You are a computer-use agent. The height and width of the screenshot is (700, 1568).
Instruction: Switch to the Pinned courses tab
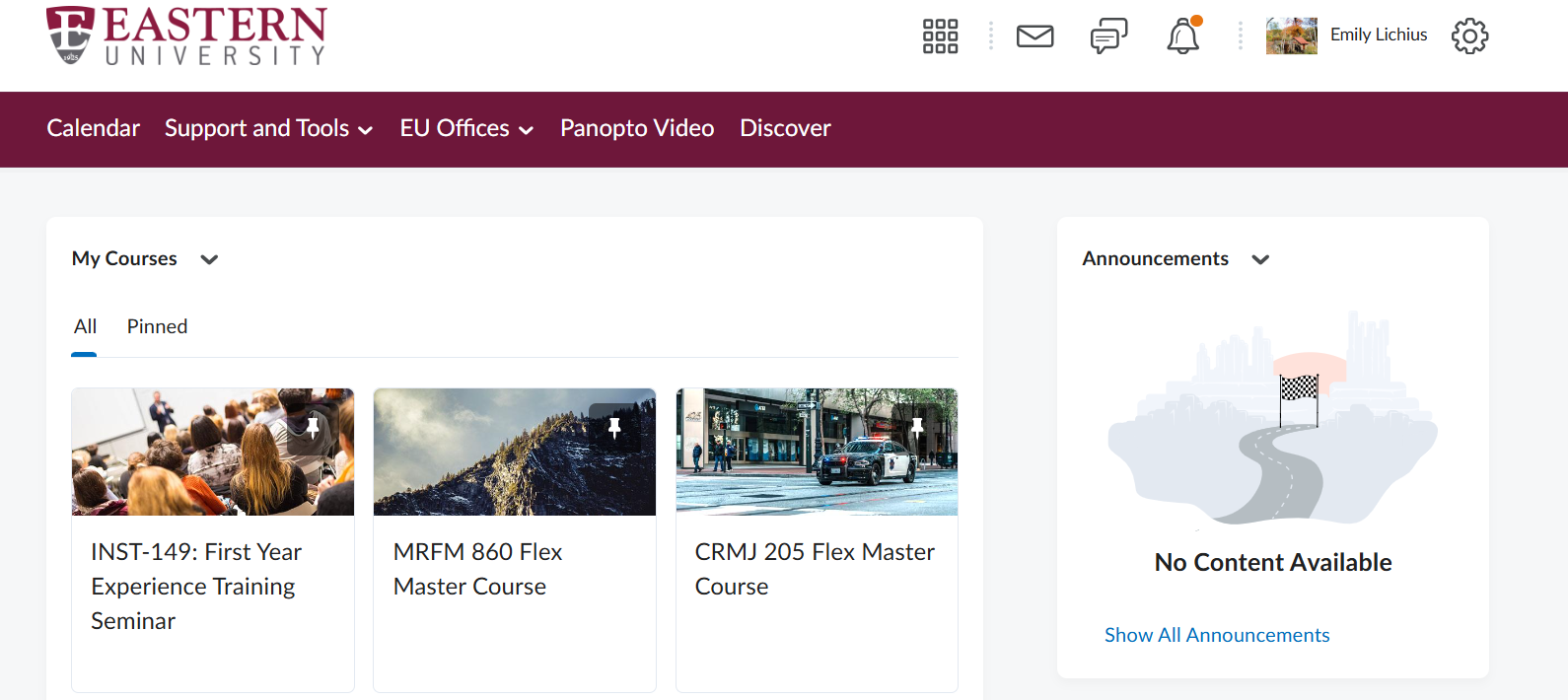[157, 326]
